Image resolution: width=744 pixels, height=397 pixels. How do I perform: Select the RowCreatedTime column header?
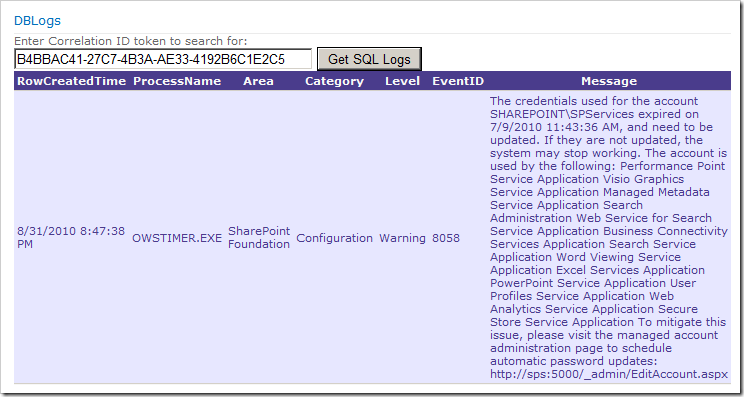72,81
